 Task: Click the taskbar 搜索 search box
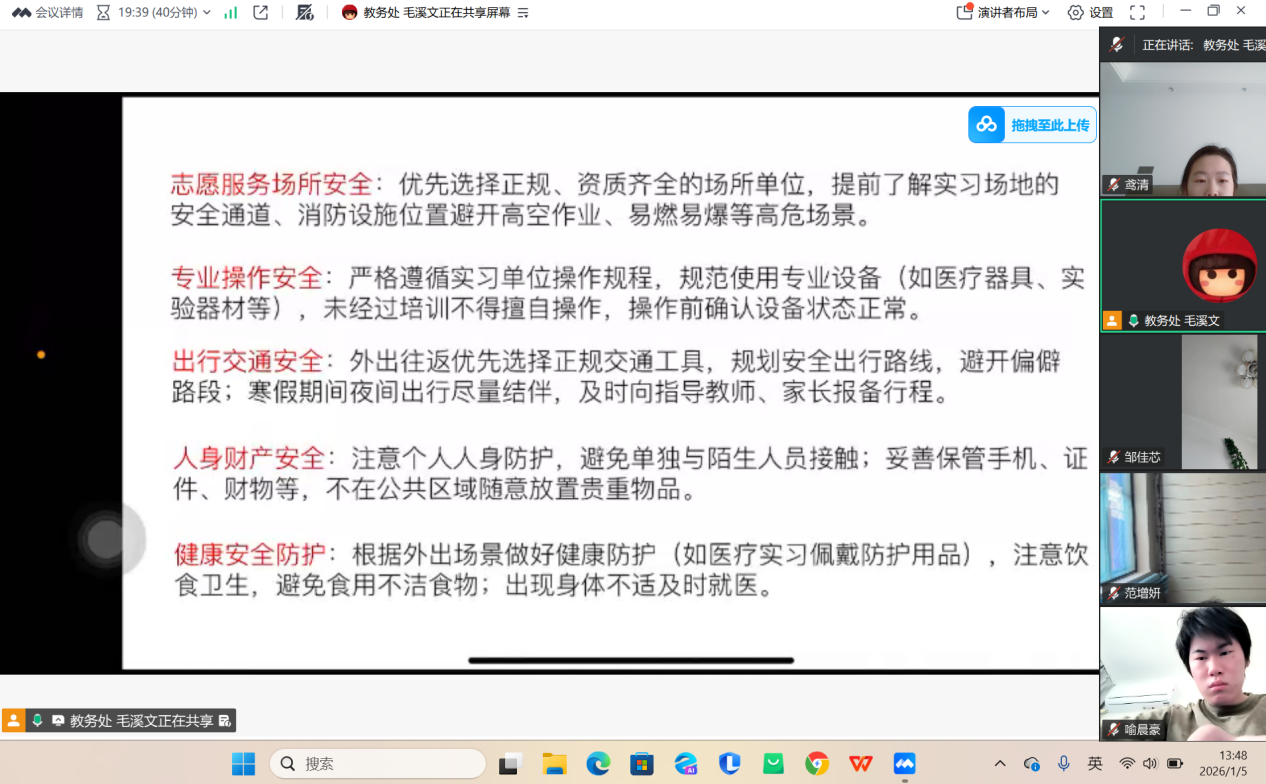click(x=378, y=764)
